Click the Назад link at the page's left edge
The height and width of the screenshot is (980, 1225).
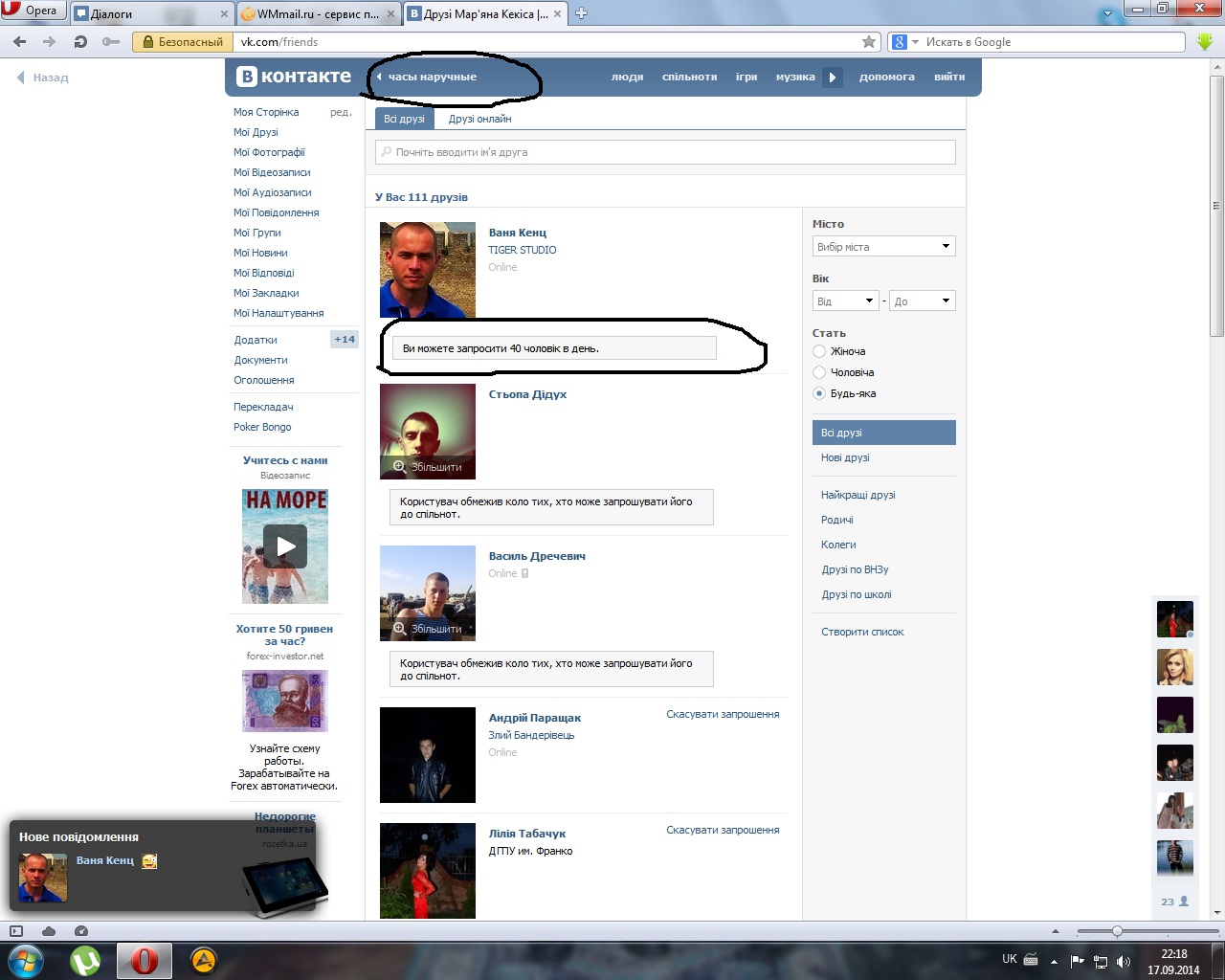point(43,78)
